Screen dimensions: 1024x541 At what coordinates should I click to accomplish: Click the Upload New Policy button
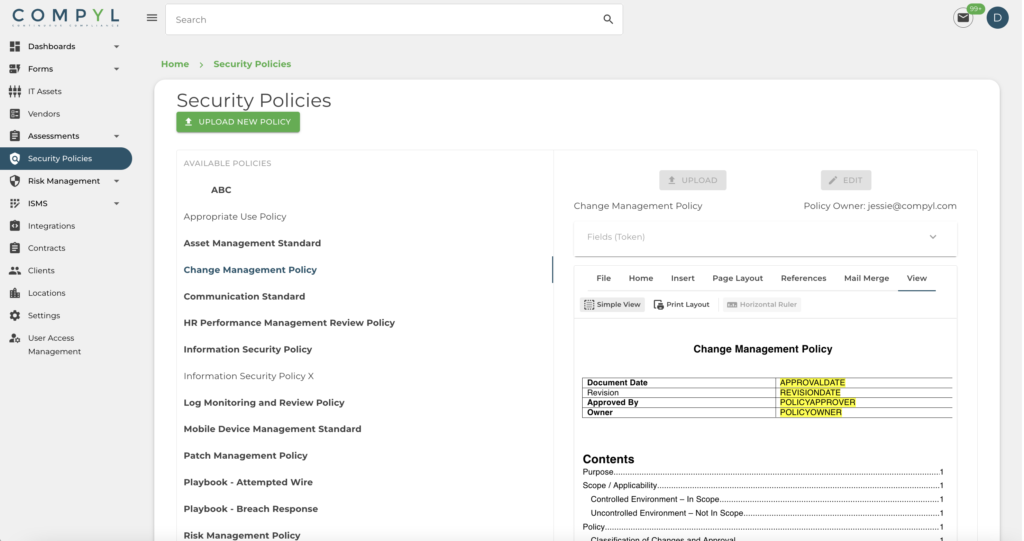coord(238,122)
